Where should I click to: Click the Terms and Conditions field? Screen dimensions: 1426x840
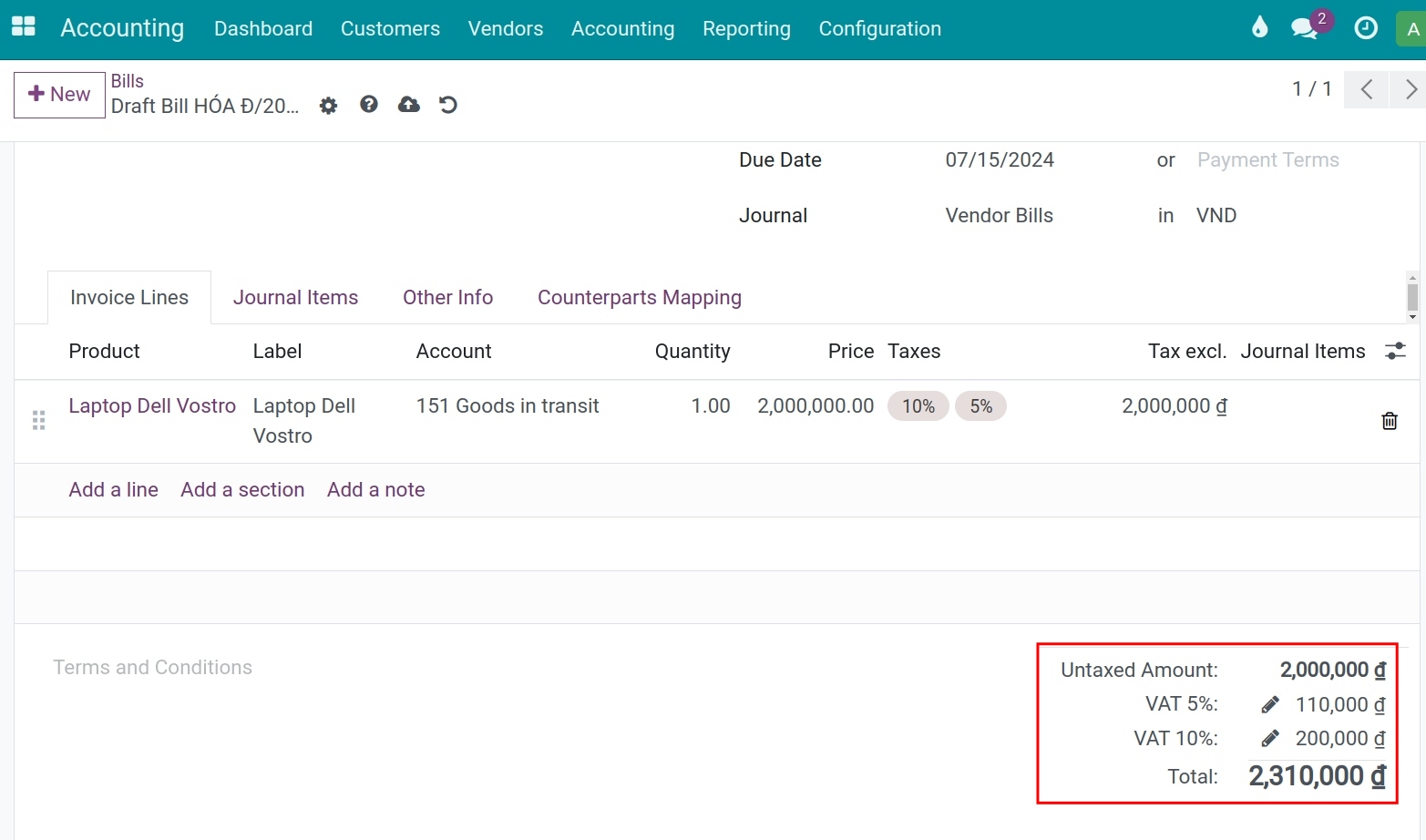point(152,667)
